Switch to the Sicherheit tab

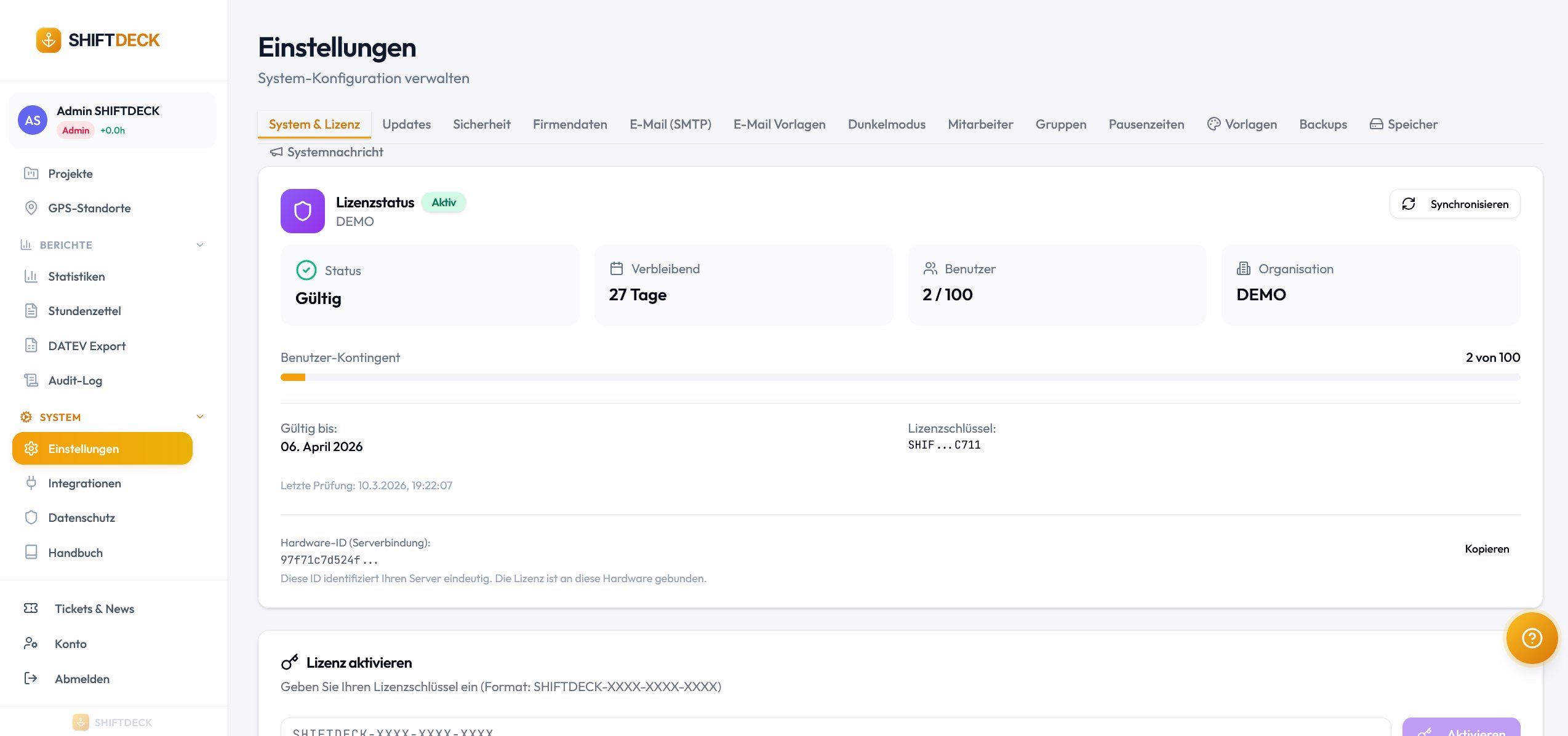(481, 124)
